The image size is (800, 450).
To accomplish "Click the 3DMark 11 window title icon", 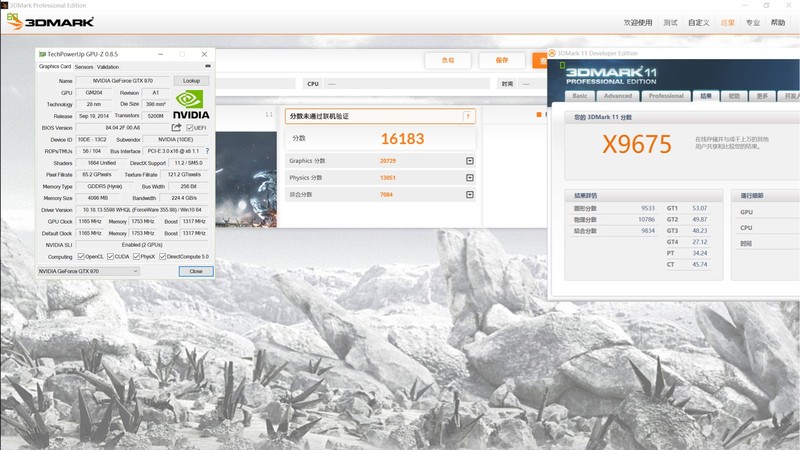I will 552,53.
